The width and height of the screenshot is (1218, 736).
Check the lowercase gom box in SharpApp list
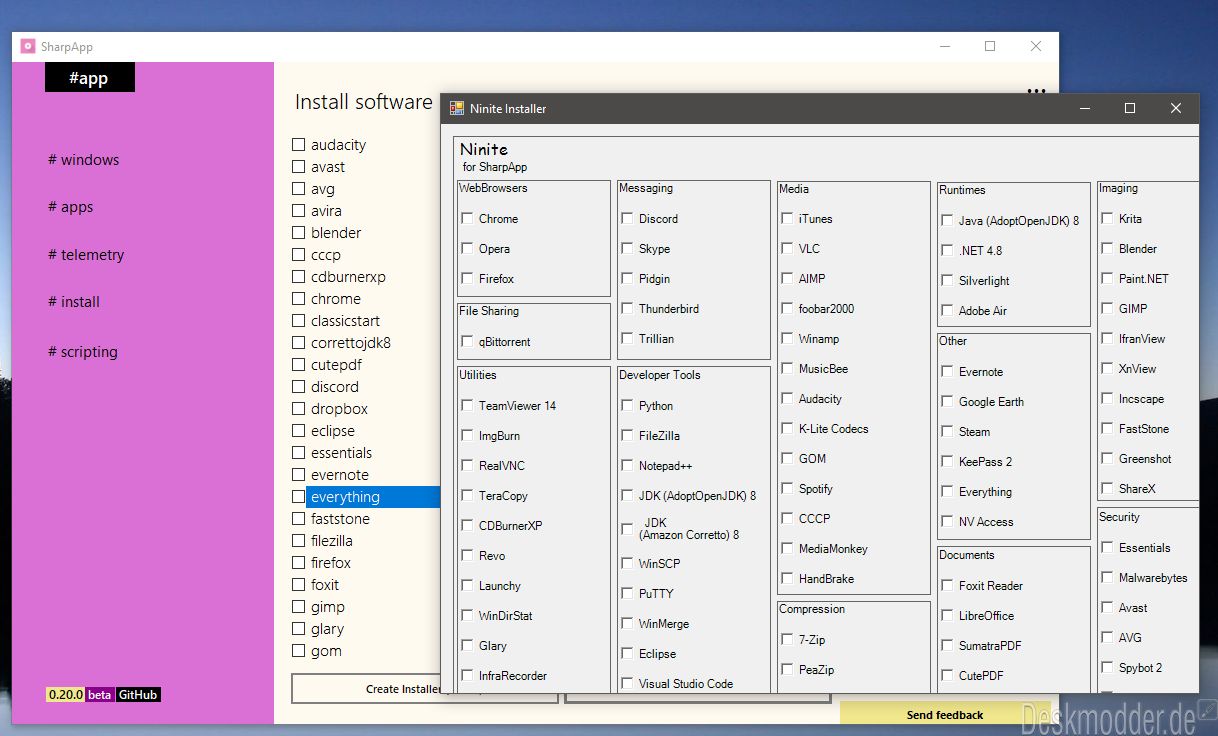298,651
